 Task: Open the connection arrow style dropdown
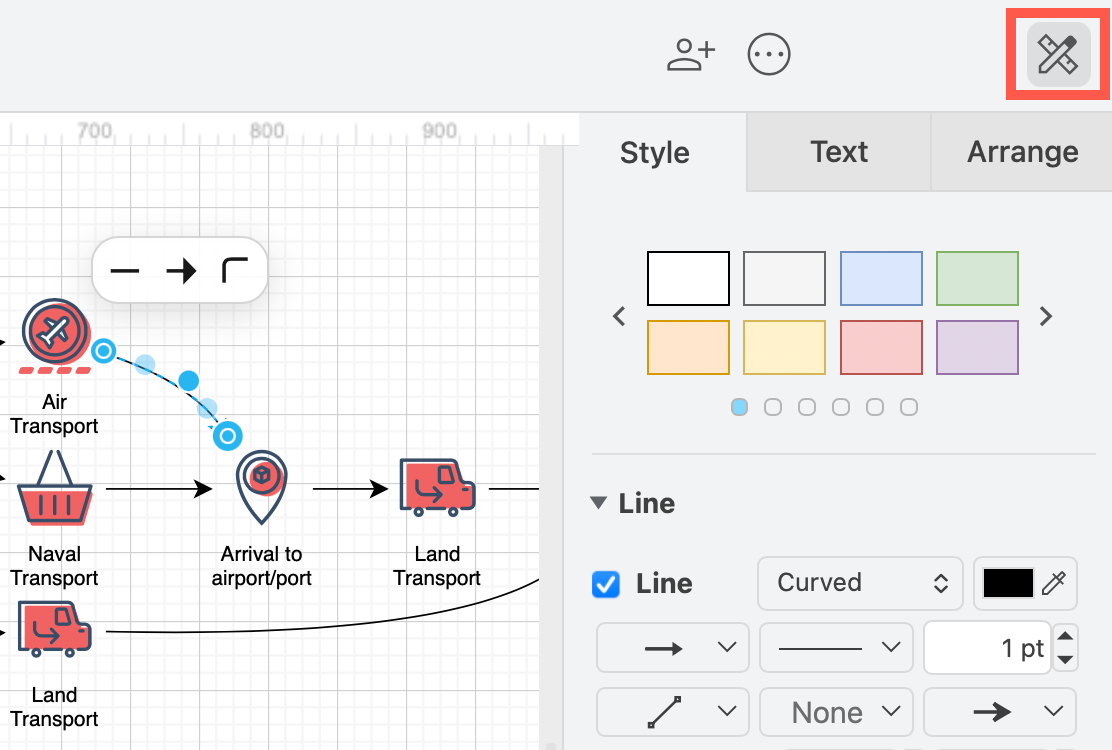click(672, 647)
